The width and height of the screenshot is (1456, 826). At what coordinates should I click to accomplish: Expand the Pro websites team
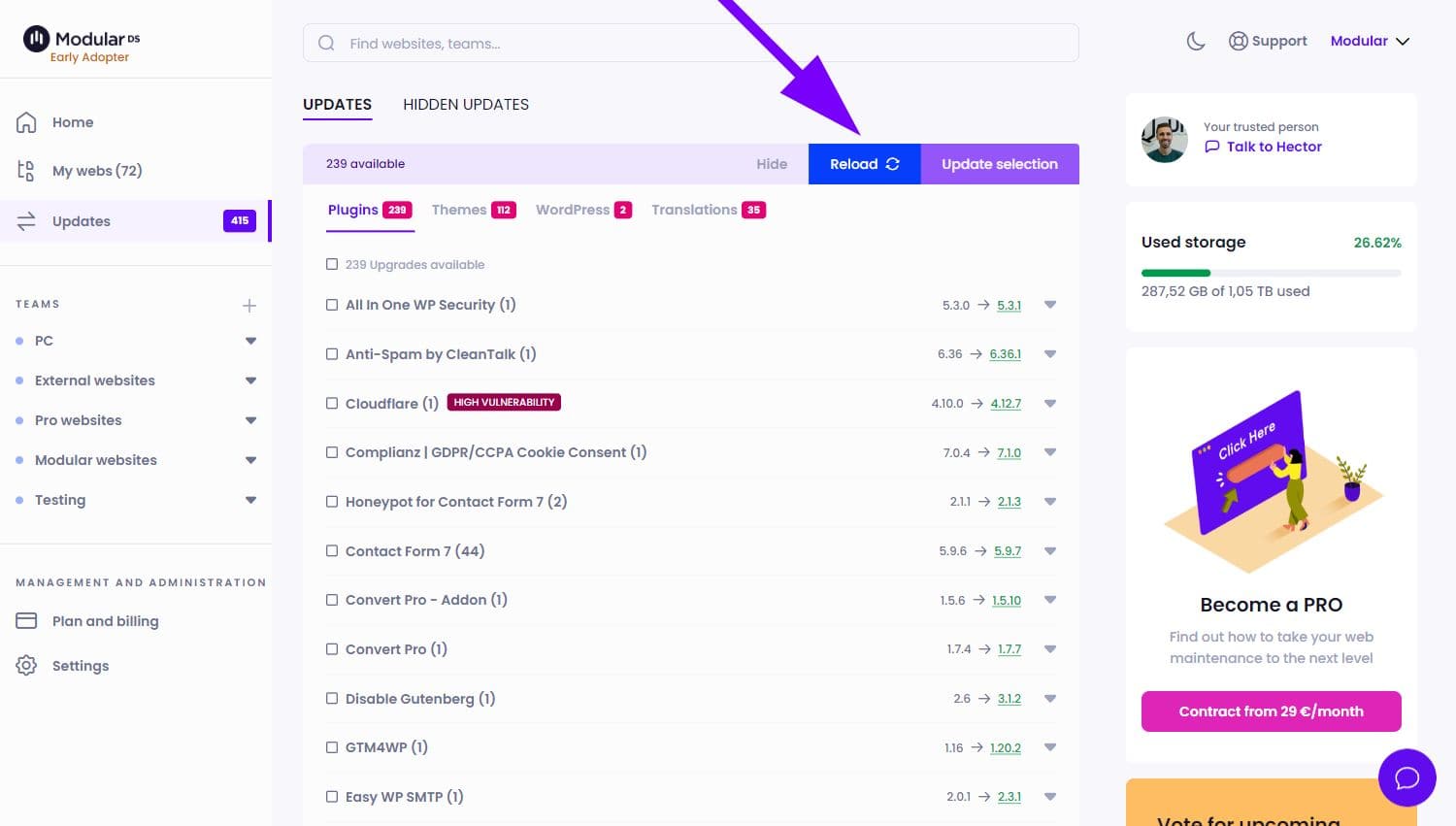(251, 420)
